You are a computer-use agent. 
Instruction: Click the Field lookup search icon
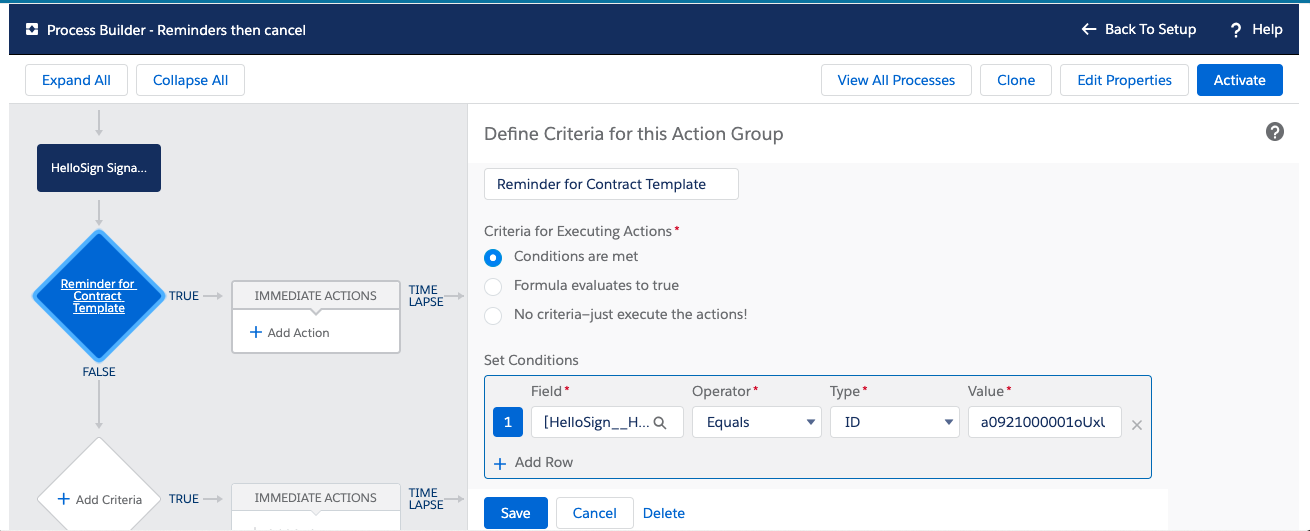point(660,423)
